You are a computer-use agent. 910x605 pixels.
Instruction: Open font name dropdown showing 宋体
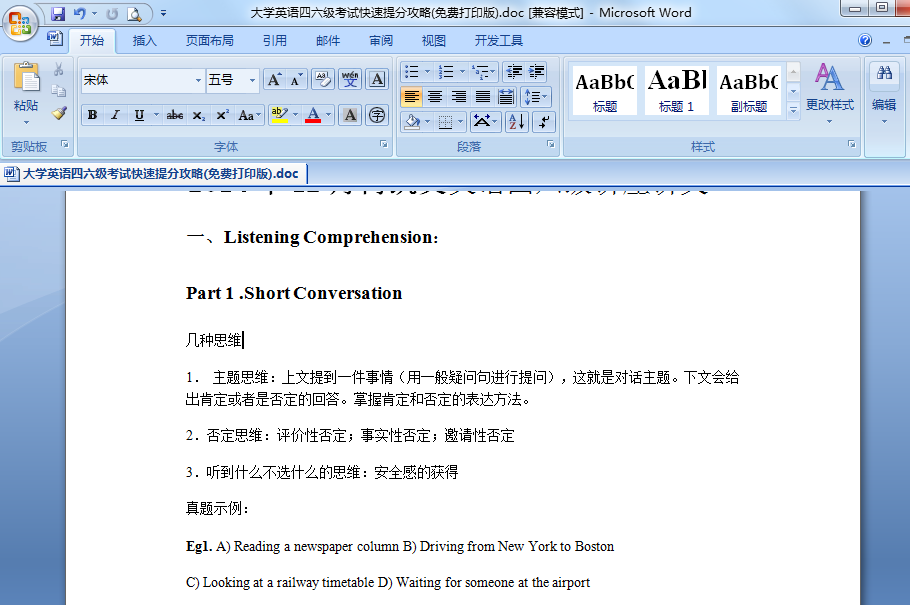coord(198,80)
